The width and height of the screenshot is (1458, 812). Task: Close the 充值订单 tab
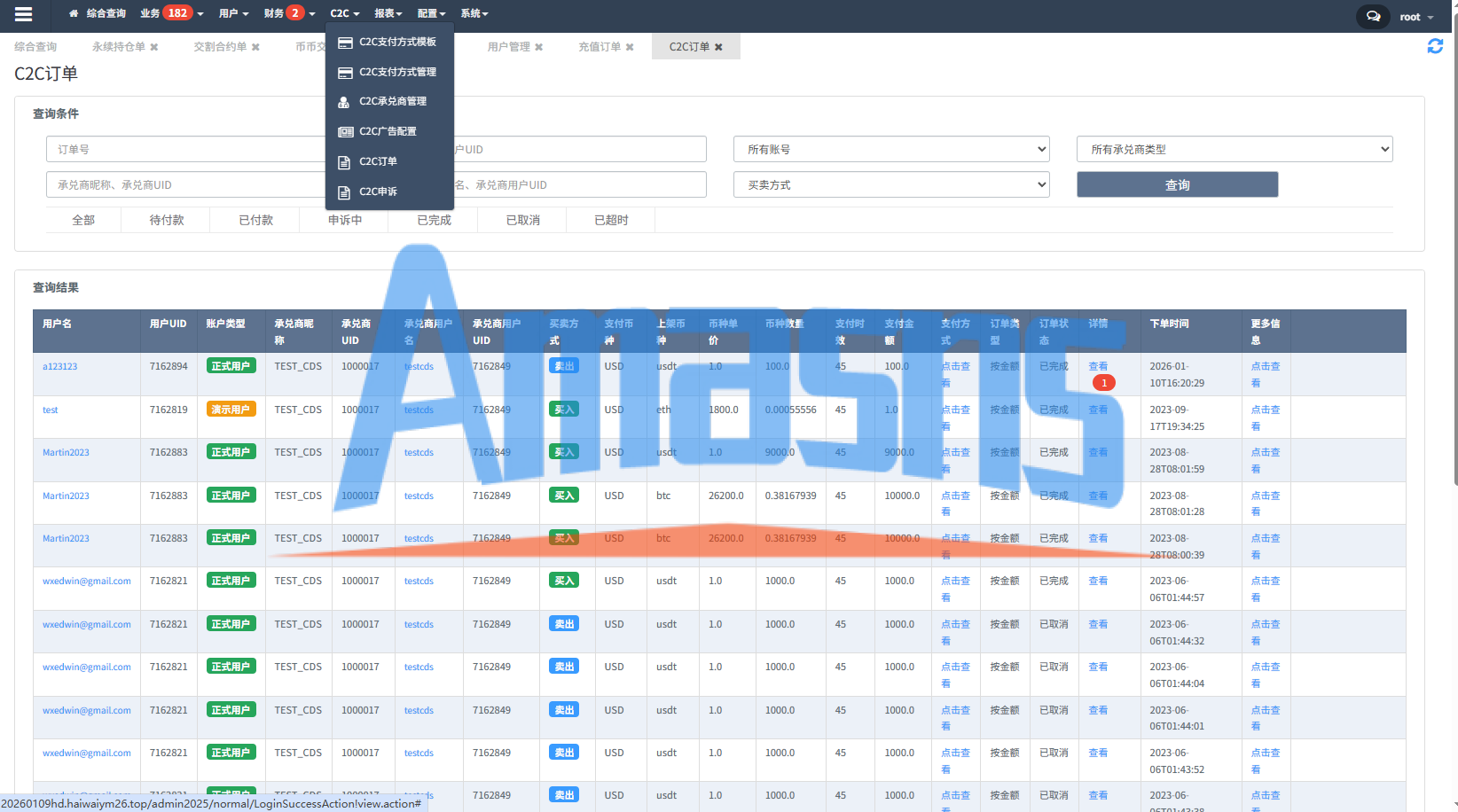630,47
